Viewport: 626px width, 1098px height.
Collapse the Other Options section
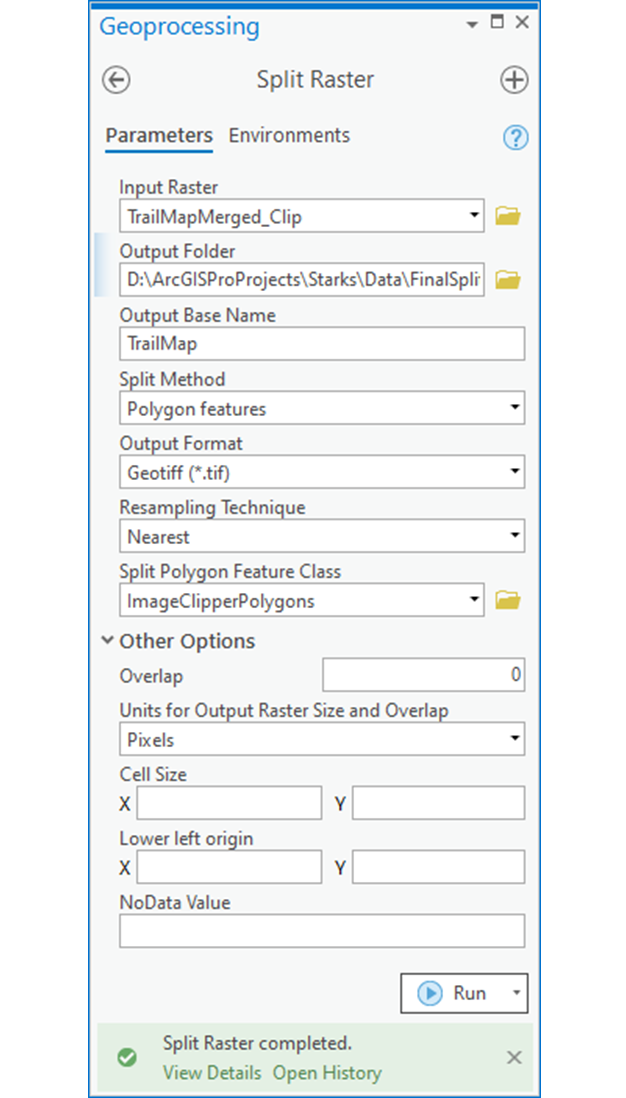[x=110, y=641]
